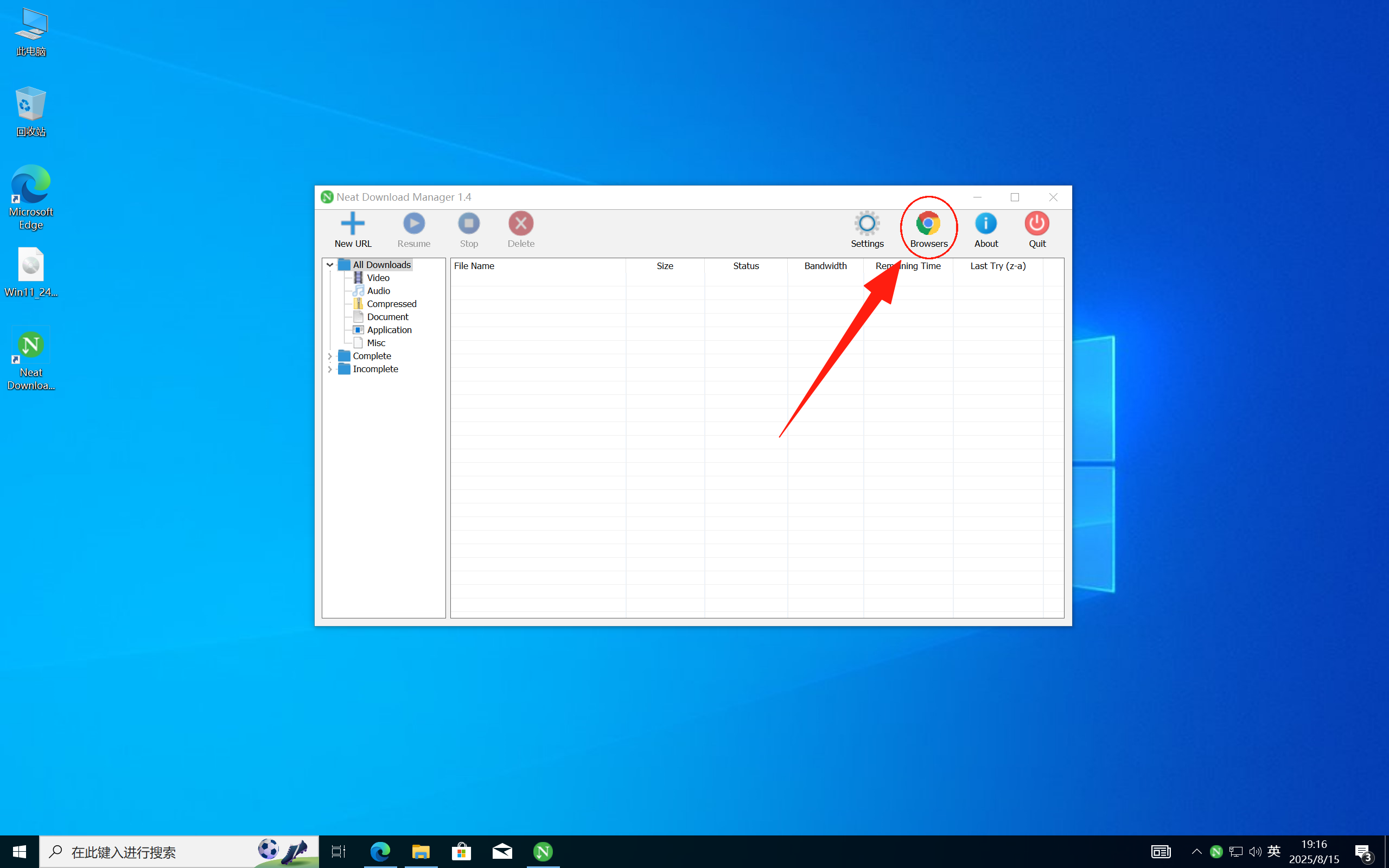Click Neat Download Manager tray icon
The width and height of the screenshot is (1389, 868).
click(1216, 851)
